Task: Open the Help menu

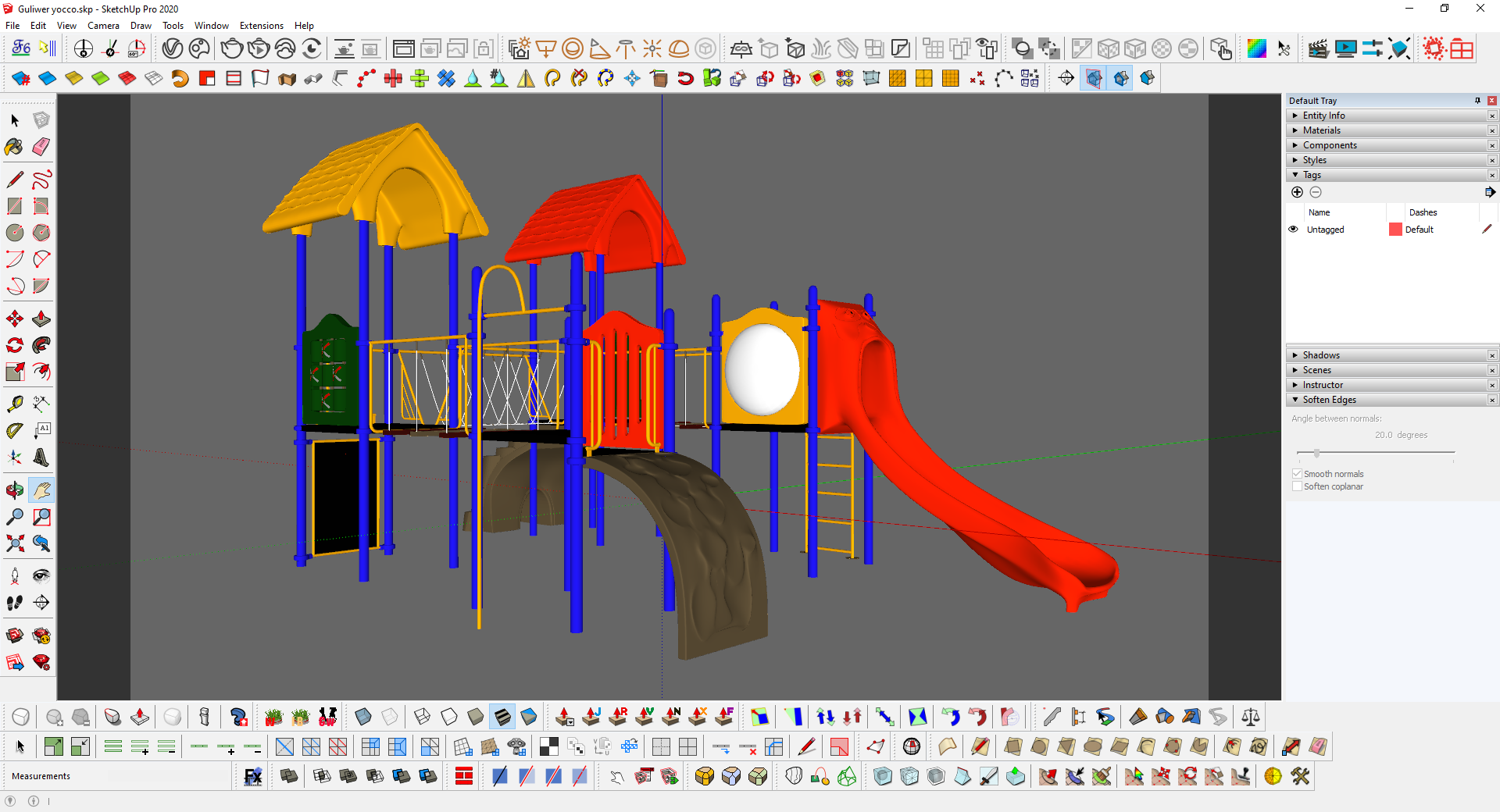Action: (x=304, y=26)
